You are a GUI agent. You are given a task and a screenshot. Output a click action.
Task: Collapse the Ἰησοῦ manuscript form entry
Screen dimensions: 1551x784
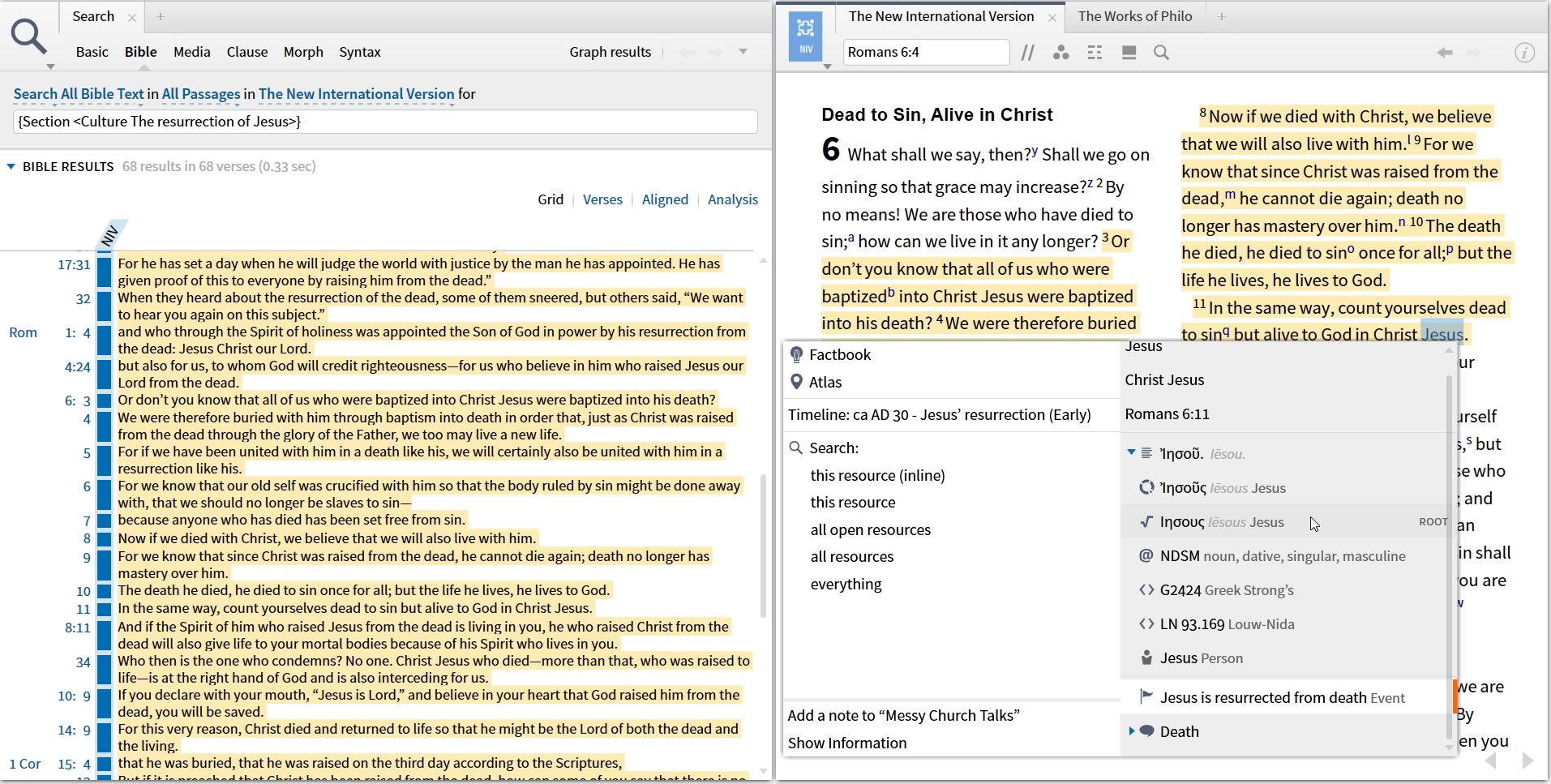pos(1131,452)
